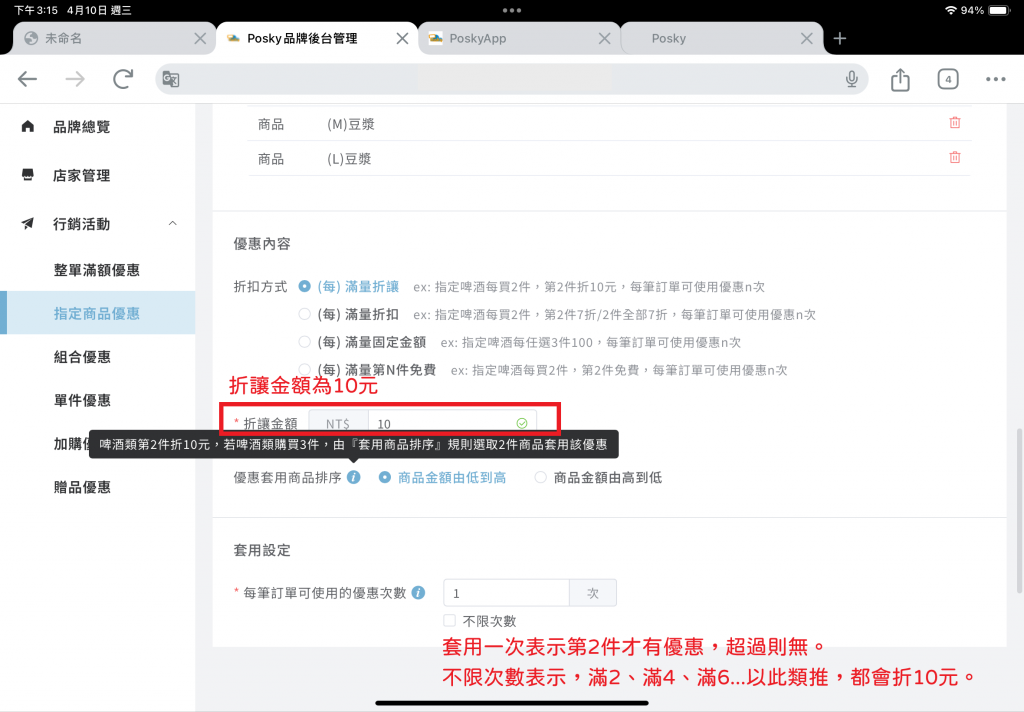
Task: Collapse the 行銷活動 menu chevron
Action: click(172, 223)
